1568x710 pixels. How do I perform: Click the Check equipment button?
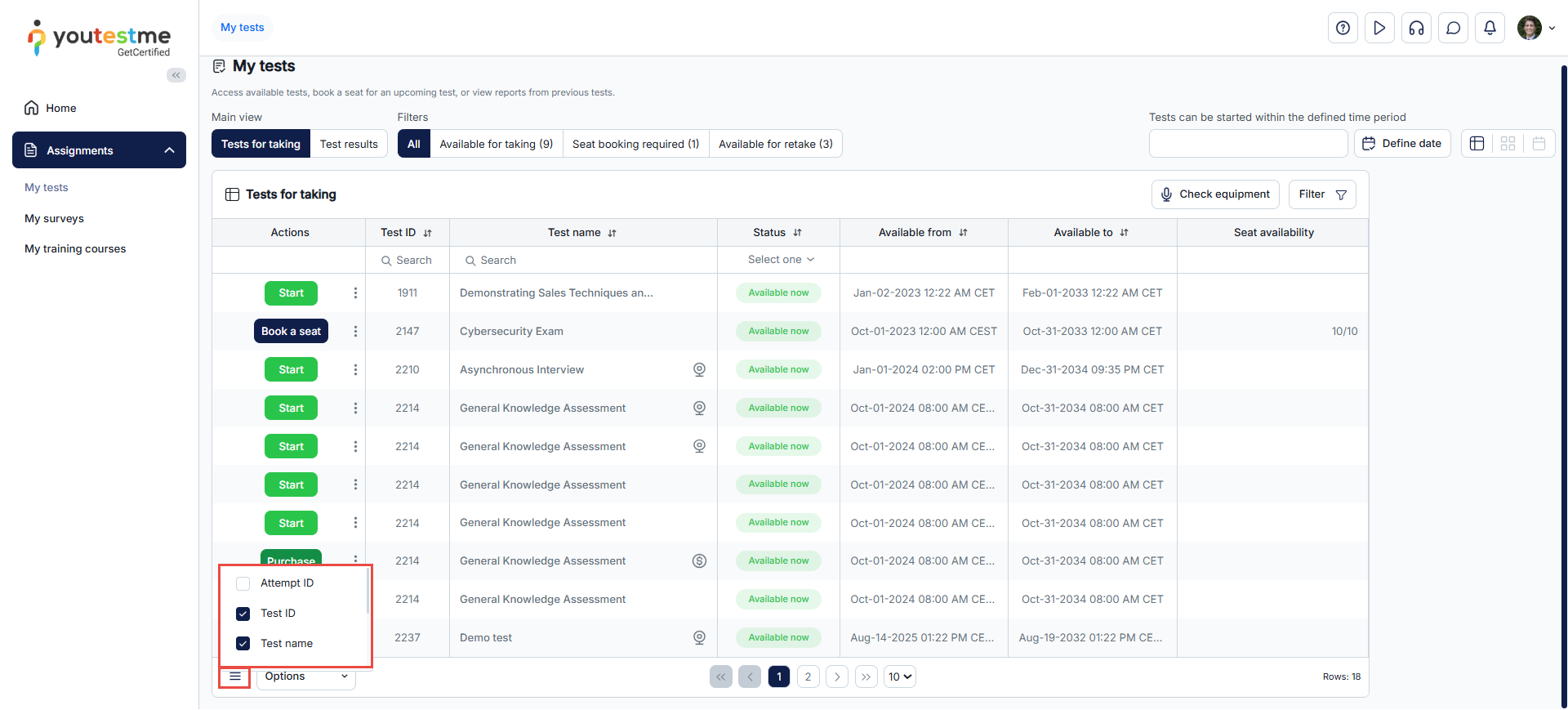pos(1215,194)
